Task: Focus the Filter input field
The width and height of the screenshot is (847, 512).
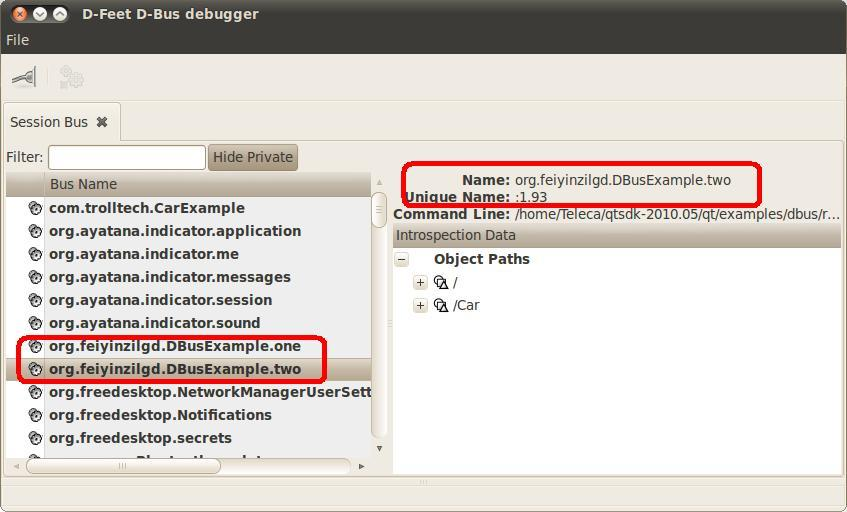Action: click(127, 157)
